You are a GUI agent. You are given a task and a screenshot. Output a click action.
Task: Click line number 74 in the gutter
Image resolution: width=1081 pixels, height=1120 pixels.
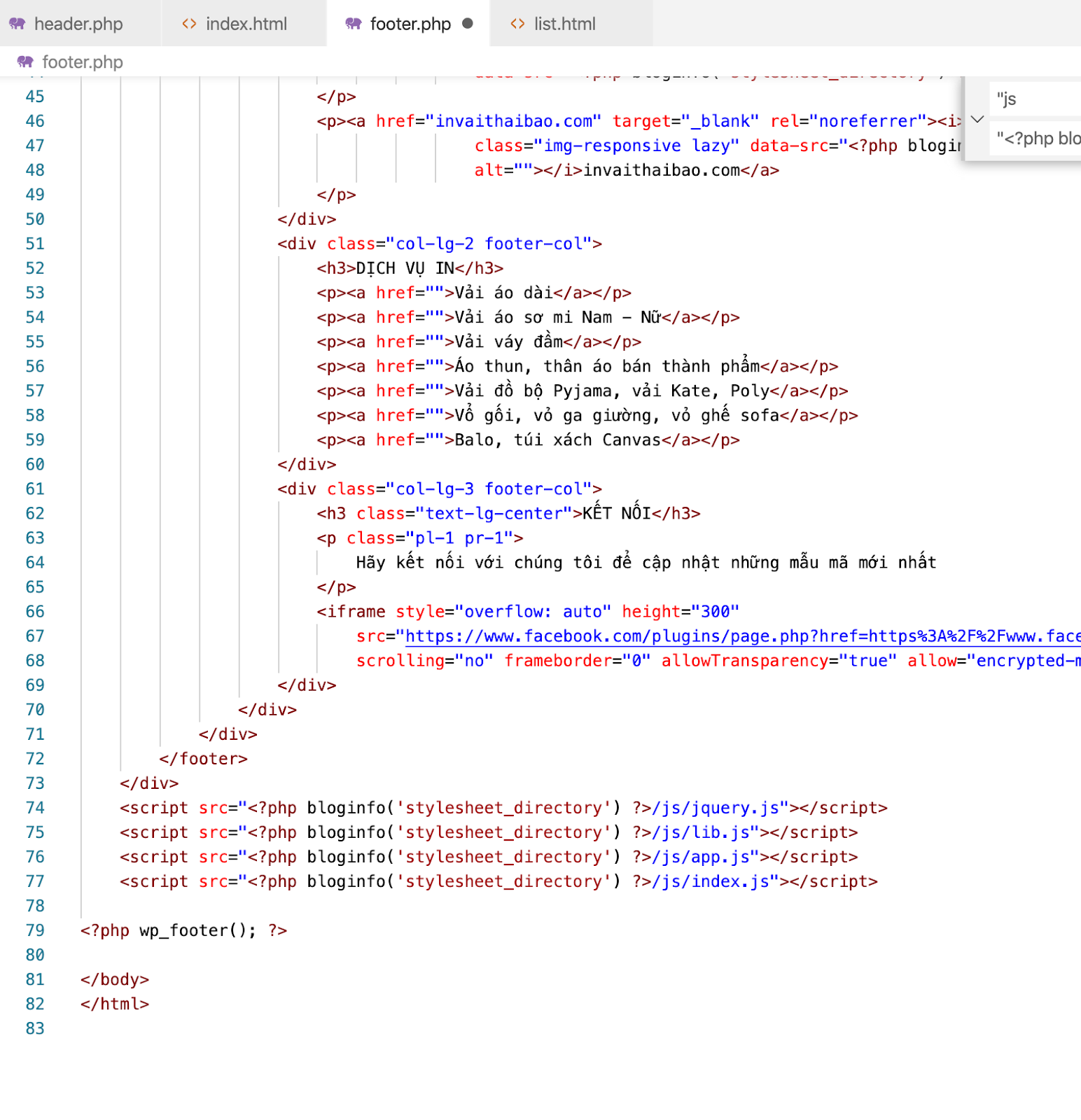click(35, 807)
